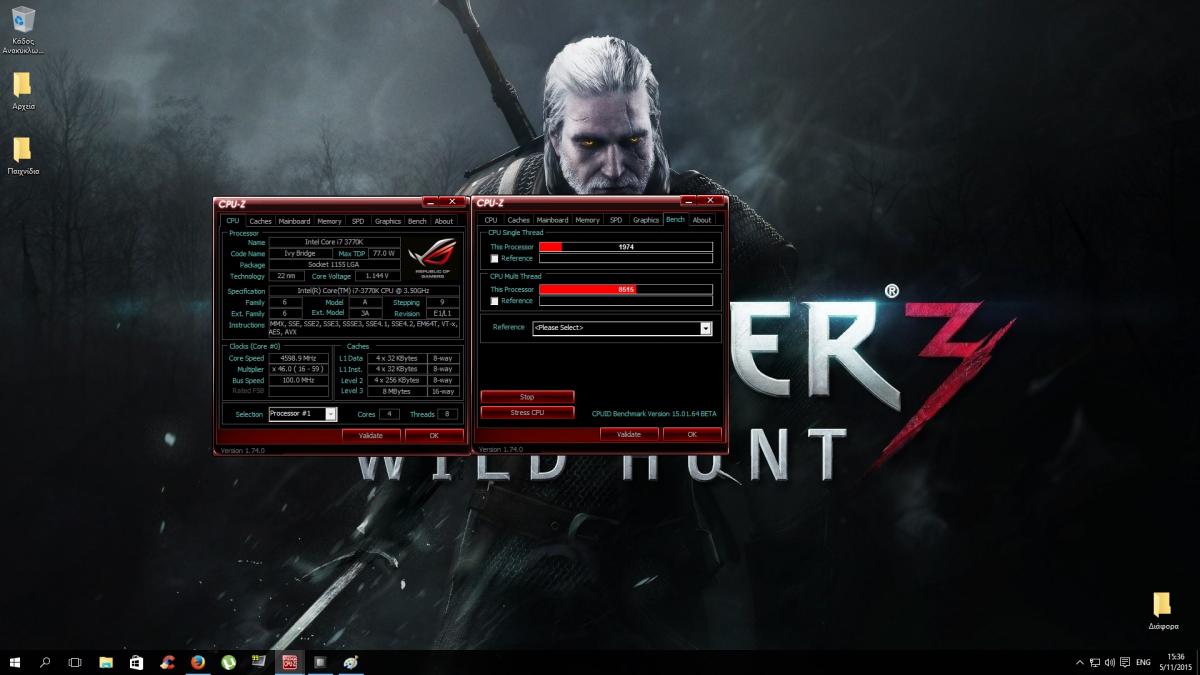
Task: Click the Republic of Gamers logo in CPU-Z
Action: coord(433,259)
